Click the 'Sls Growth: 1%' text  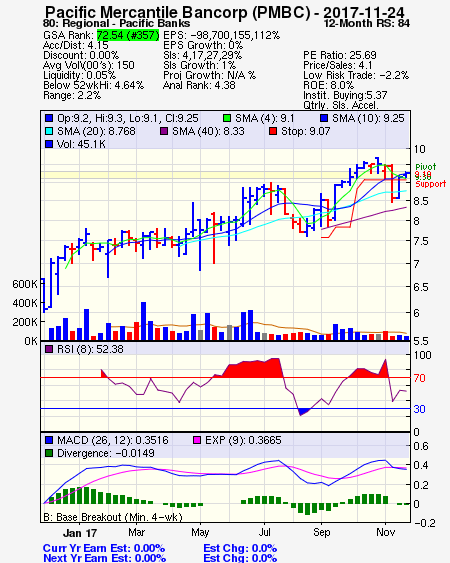coord(199,65)
